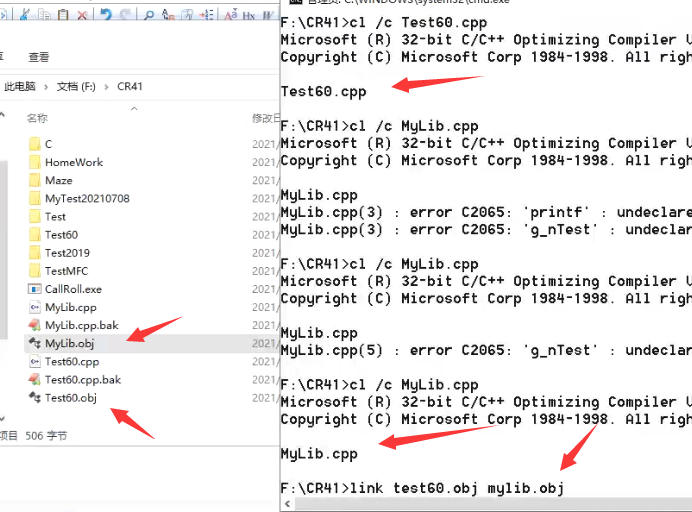Open the 查看 (View) ribbon tab
The height and width of the screenshot is (512, 692).
point(39,58)
